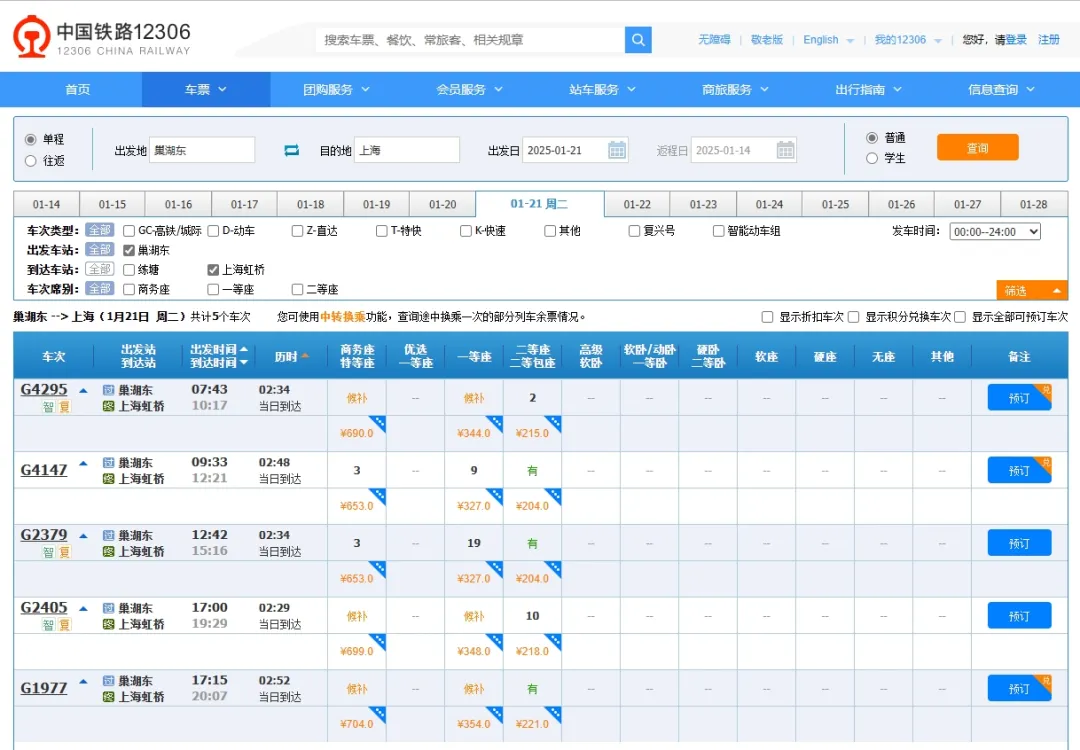Select the 学生 student radio button

point(872,158)
